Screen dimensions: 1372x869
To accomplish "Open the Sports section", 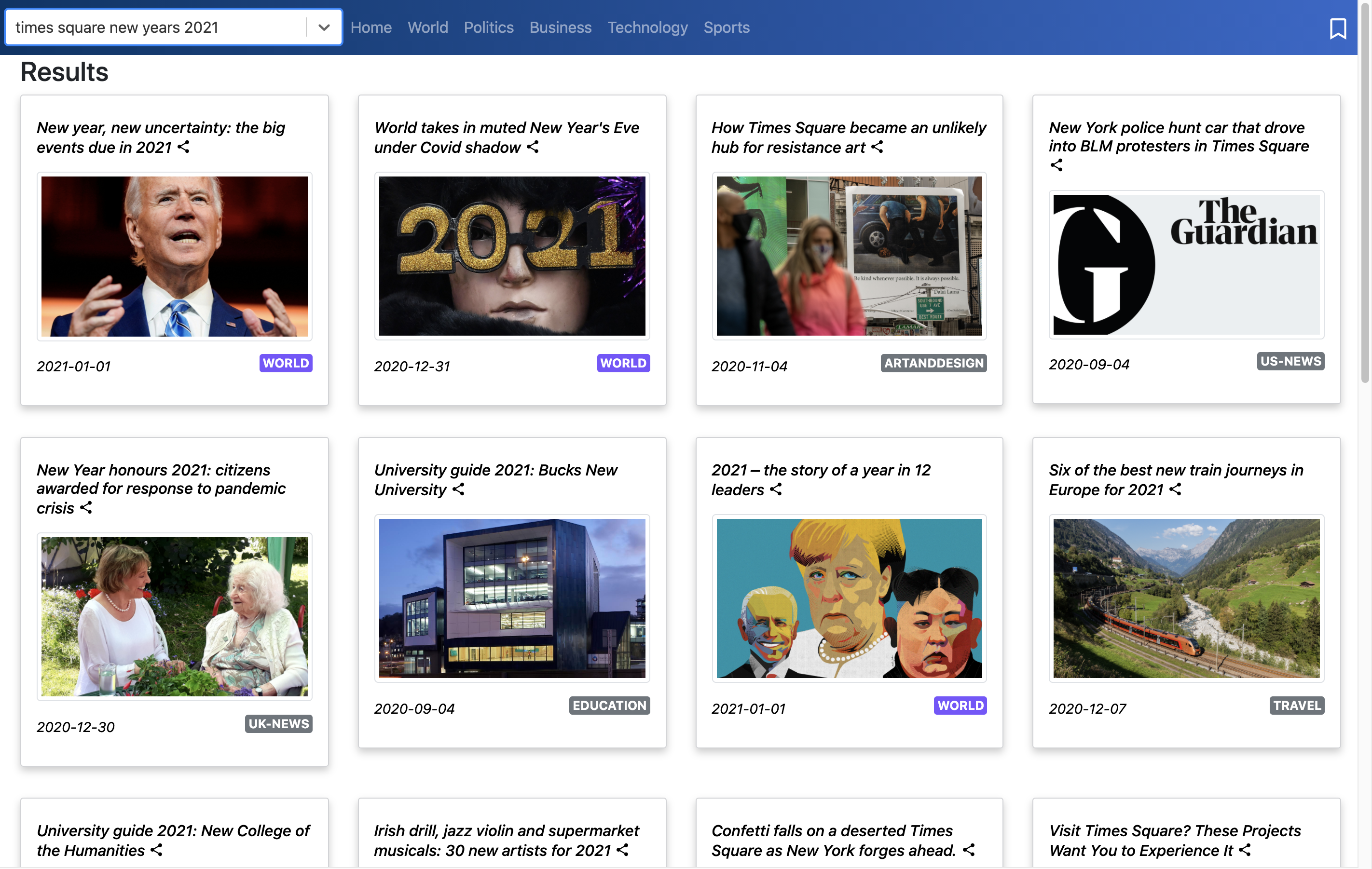I will pos(727,27).
